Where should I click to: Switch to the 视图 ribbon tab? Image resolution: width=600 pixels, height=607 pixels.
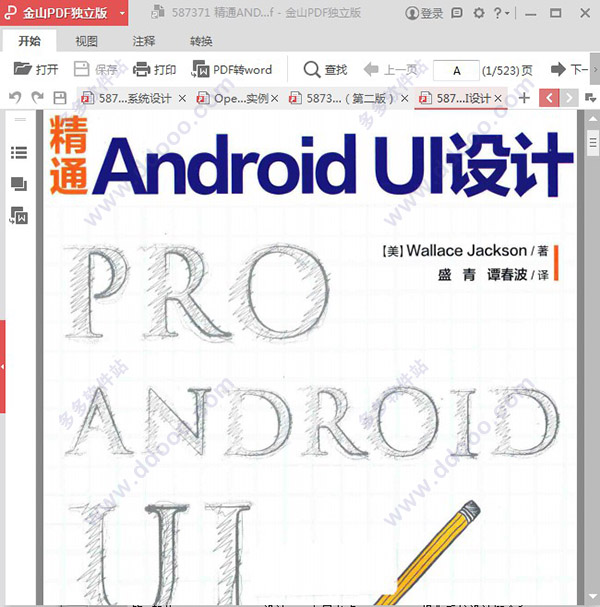pyautogui.click(x=86, y=41)
